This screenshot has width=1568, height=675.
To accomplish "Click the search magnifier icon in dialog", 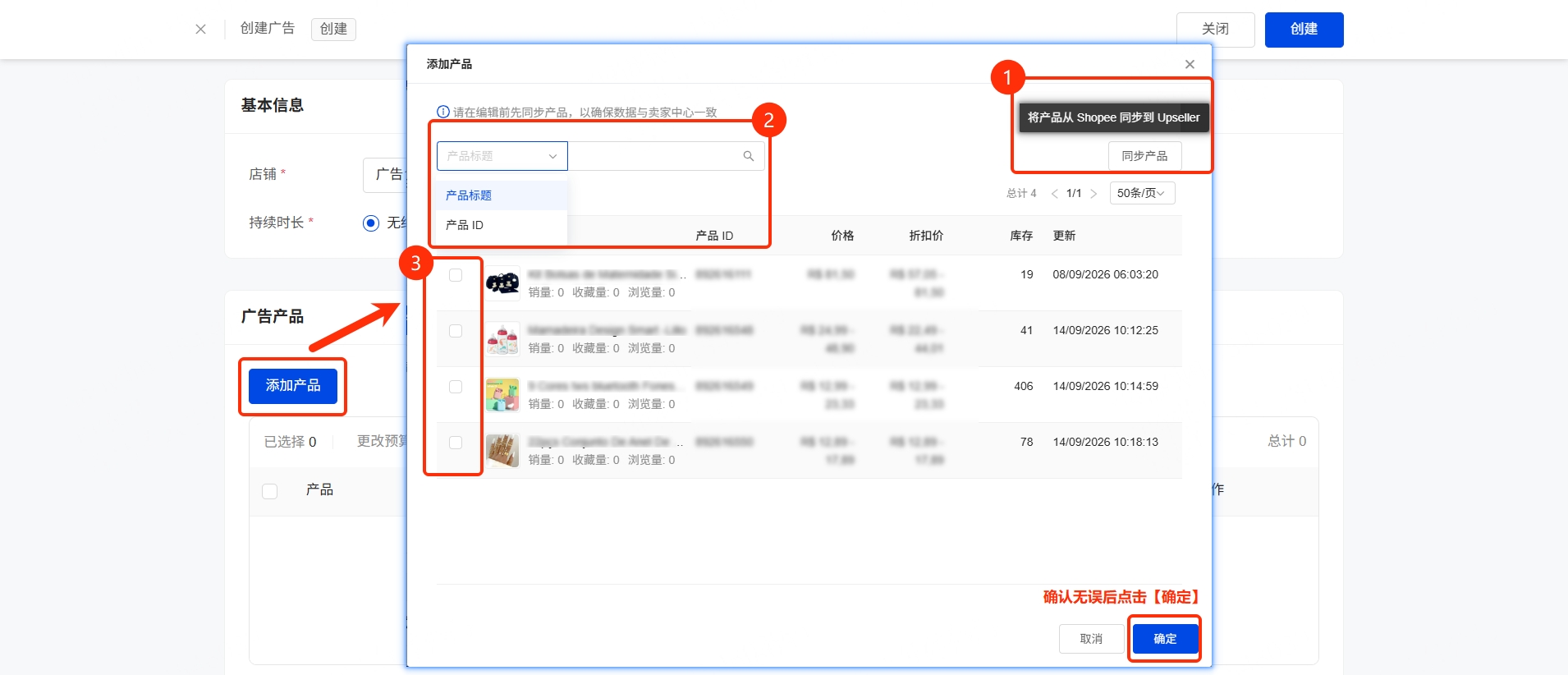I will [x=749, y=156].
